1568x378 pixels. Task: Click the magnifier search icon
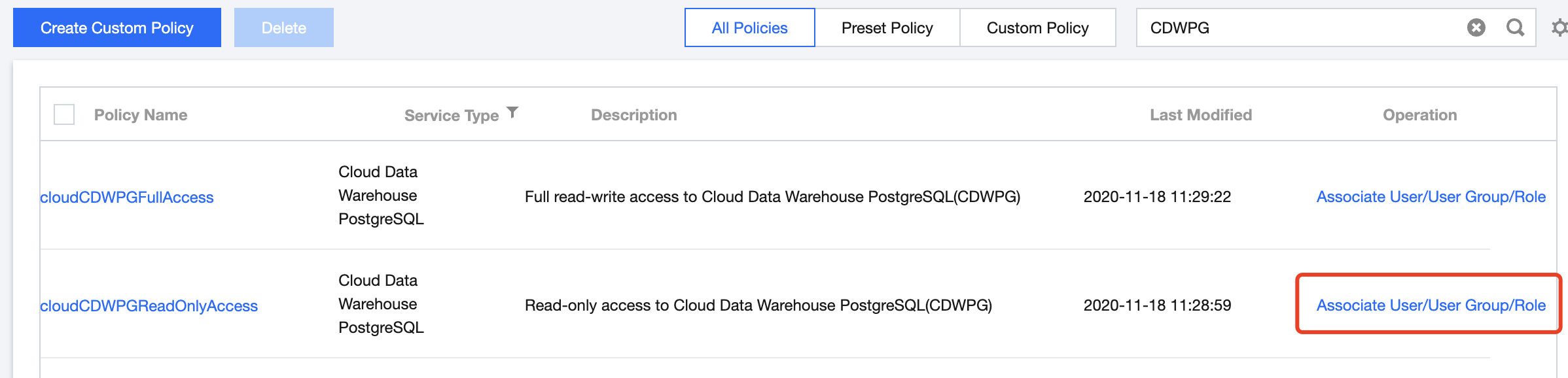[1515, 27]
